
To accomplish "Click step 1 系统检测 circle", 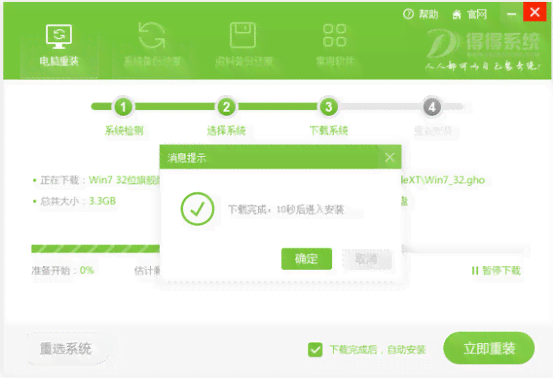I will tap(123, 107).
